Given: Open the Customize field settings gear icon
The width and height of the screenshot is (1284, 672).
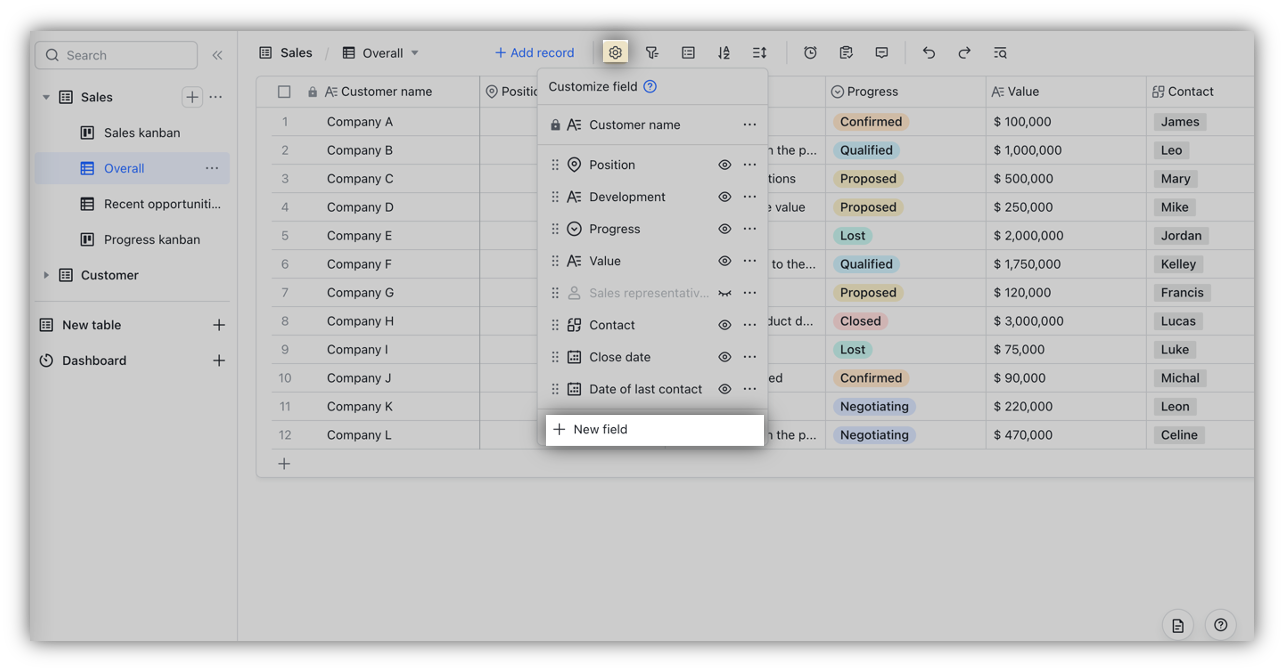Looking at the screenshot, I should [615, 52].
